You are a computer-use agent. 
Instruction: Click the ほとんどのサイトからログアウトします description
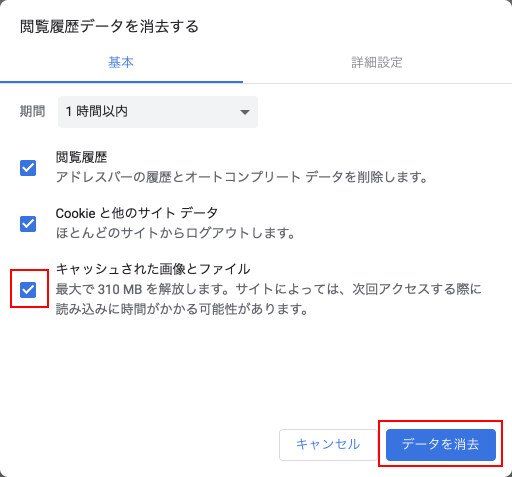pyautogui.click(x=175, y=233)
